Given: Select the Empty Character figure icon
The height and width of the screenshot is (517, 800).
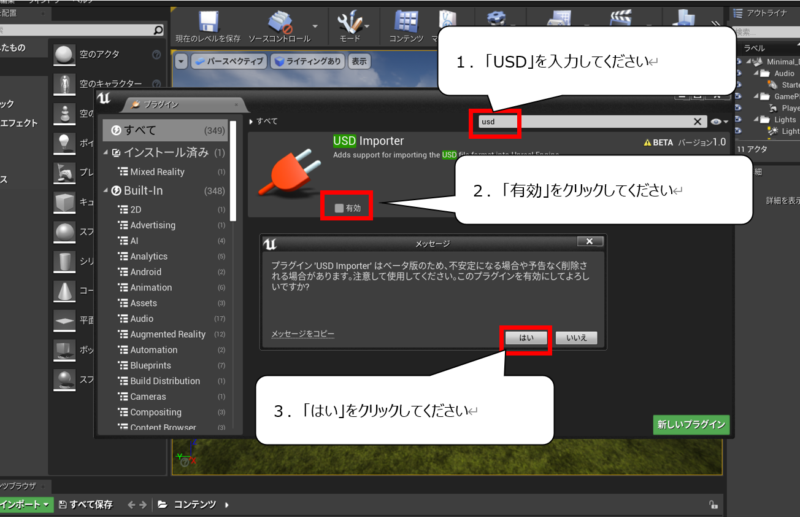Looking at the screenshot, I should (x=64, y=84).
